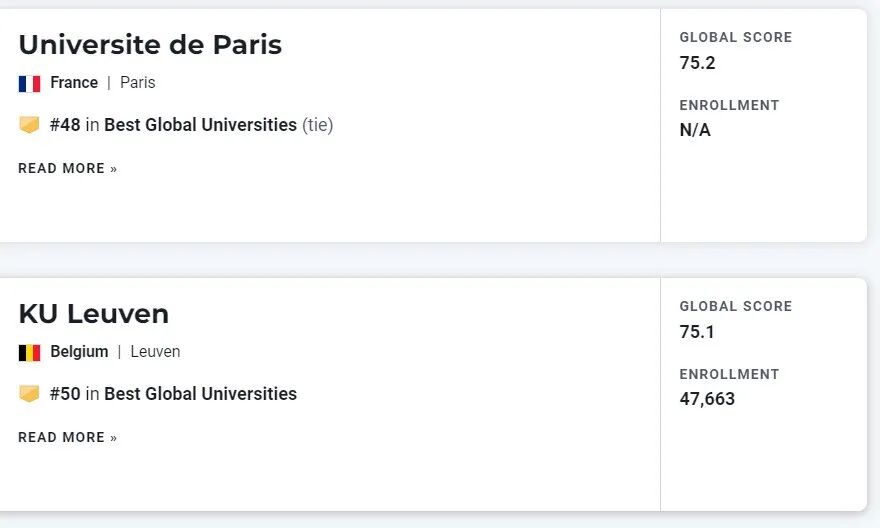Screen dimensions: 880x528
Task: Click READ MORE under KU Leuven
Action: click(68, 438)
